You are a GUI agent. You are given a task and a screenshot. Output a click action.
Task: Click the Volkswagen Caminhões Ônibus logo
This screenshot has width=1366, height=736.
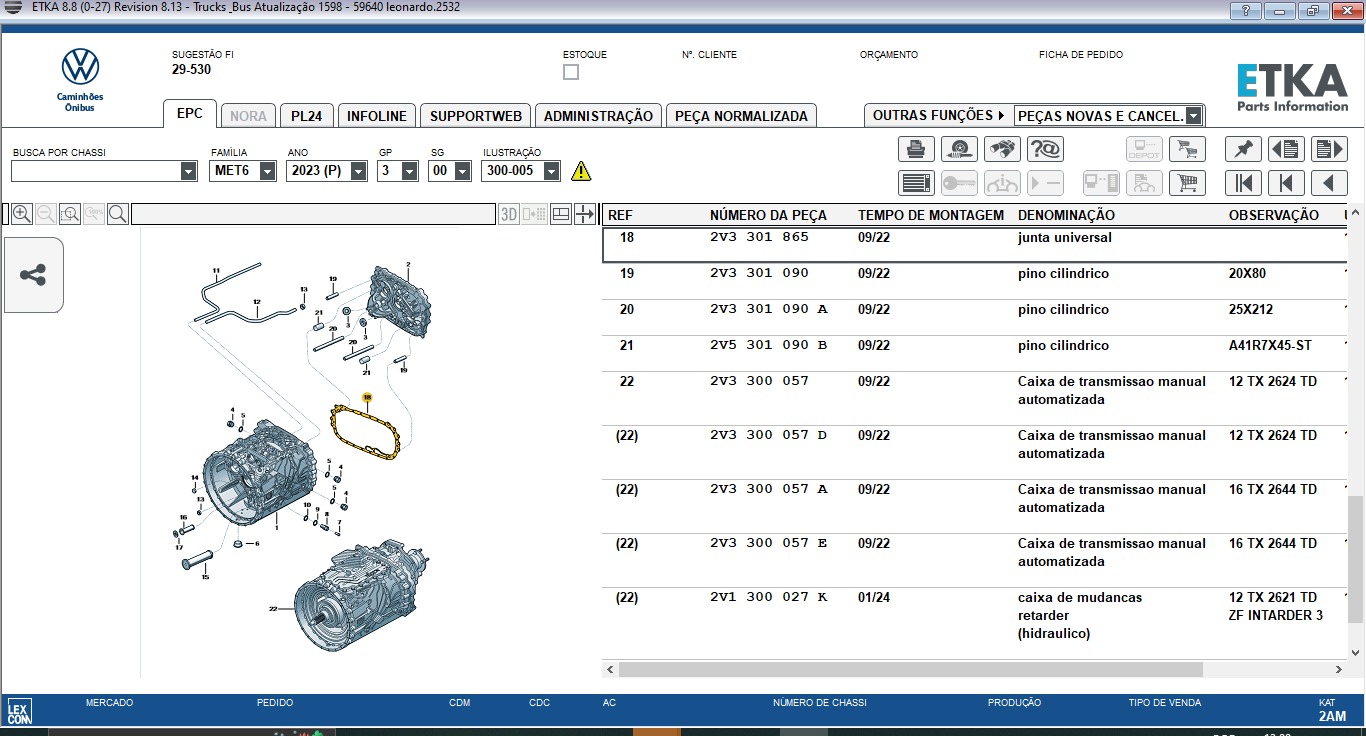coord(80,80)
